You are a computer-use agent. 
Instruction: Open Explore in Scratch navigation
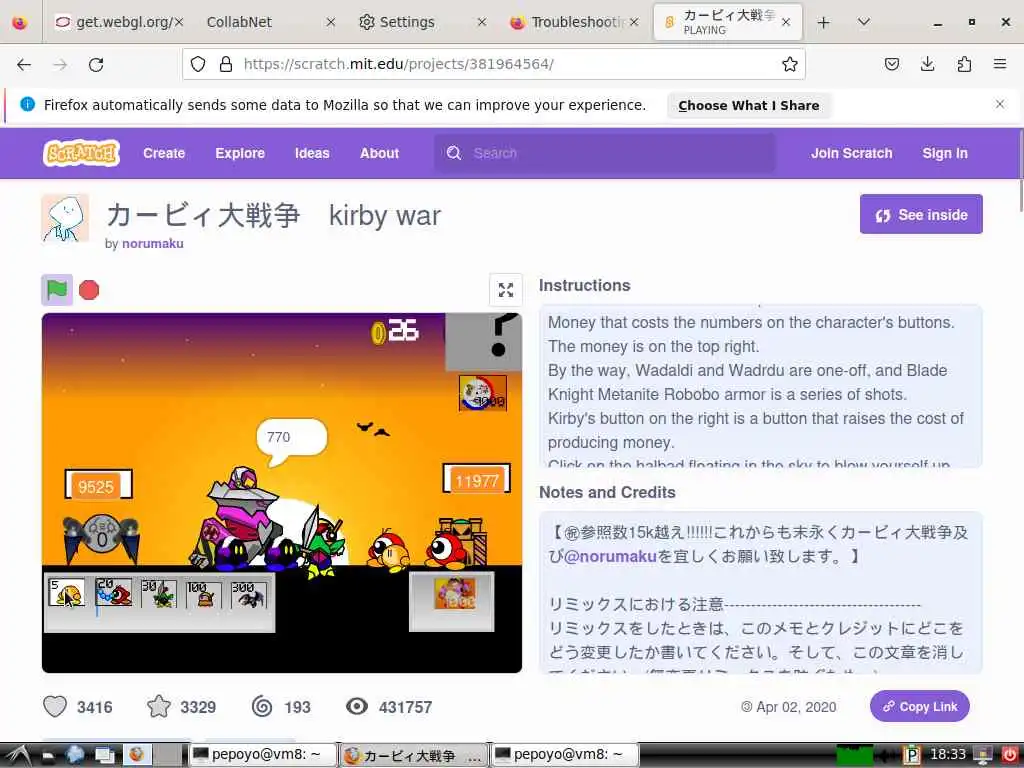240,153
